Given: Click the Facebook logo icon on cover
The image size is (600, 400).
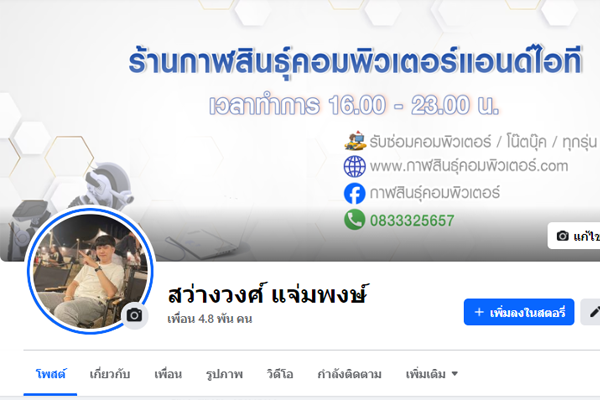Looking at the screenshot, I should pyautogui.click(x=354, y=193).
